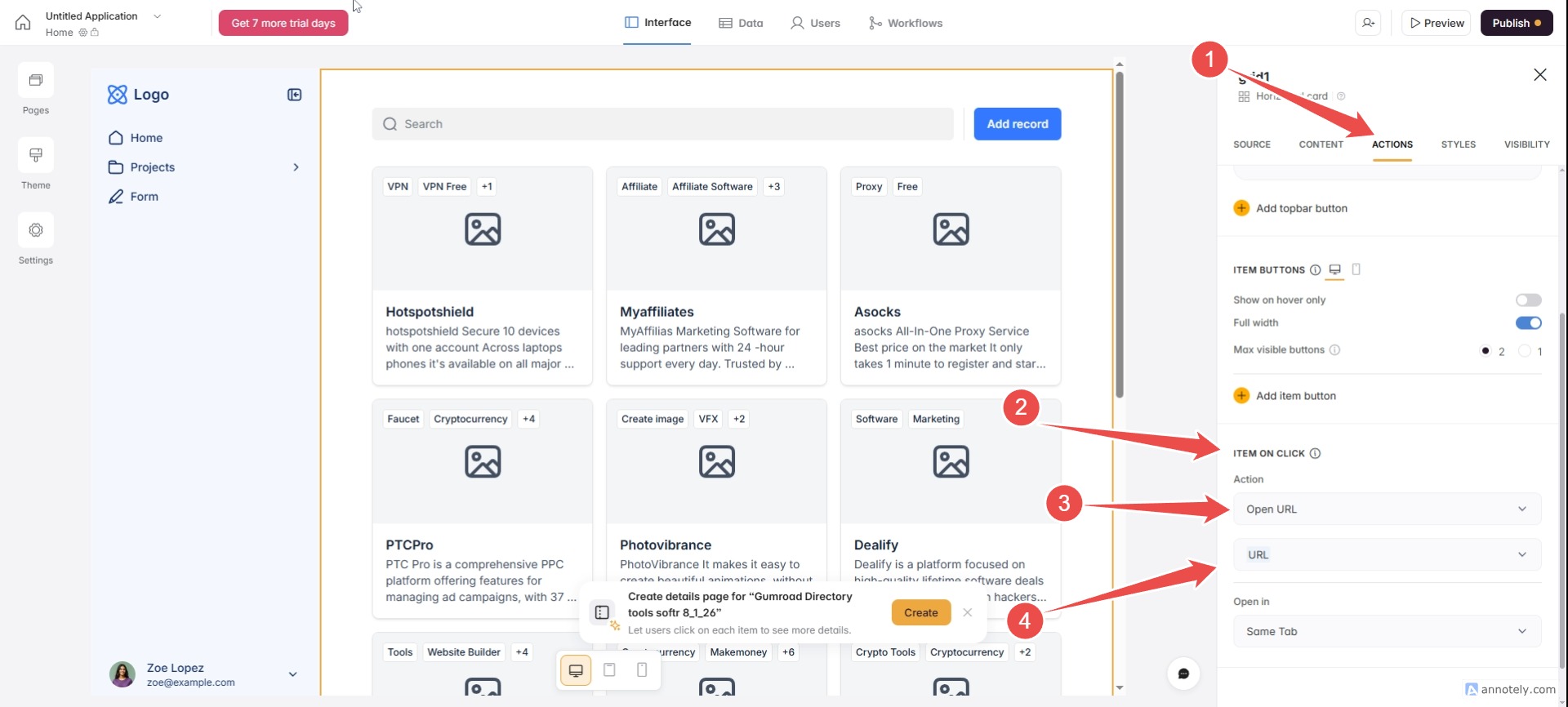Open the Settings gear in the sidebar

pos(36,230)
